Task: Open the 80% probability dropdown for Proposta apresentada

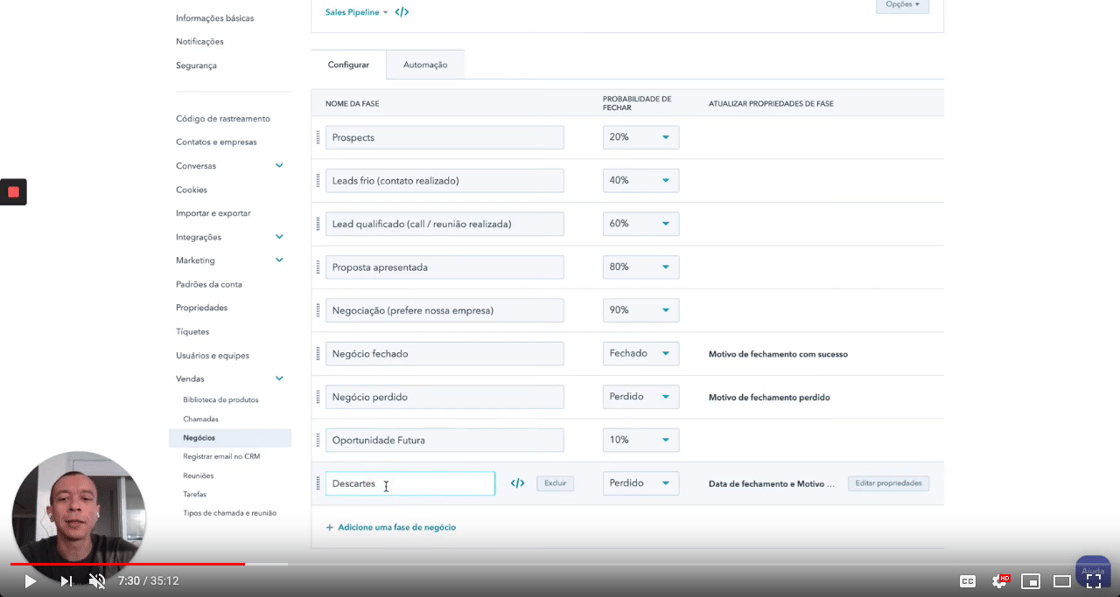Action: pyautogui.click(x=641, y=267)
